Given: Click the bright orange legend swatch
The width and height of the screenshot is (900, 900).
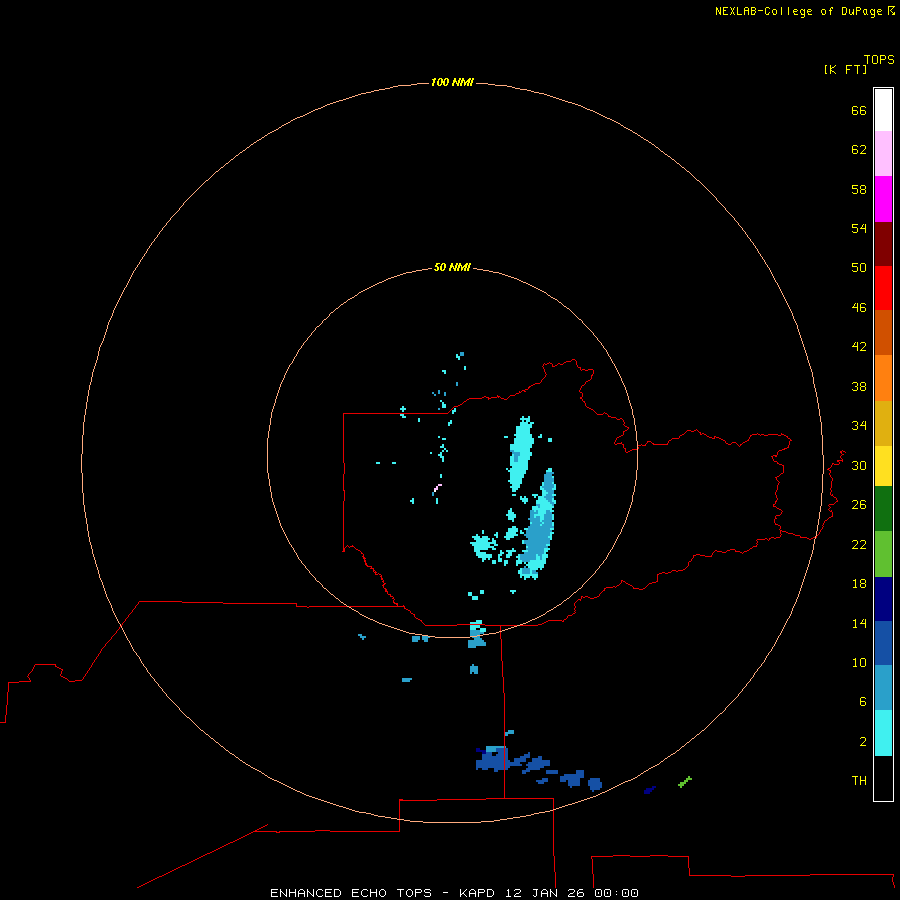Looking at the screenshot, I should (883, 378).
